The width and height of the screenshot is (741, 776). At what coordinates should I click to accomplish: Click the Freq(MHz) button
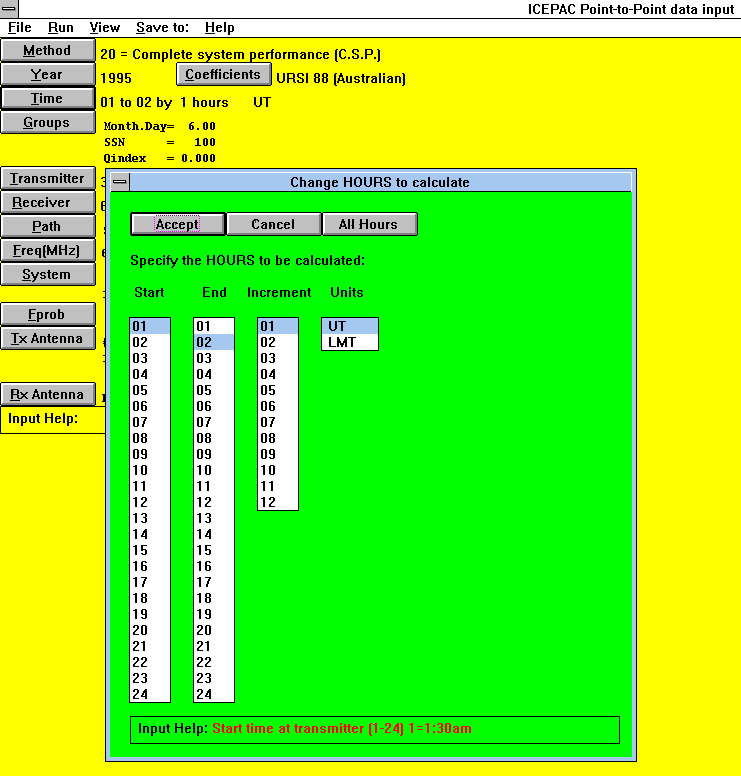point(47,250)
